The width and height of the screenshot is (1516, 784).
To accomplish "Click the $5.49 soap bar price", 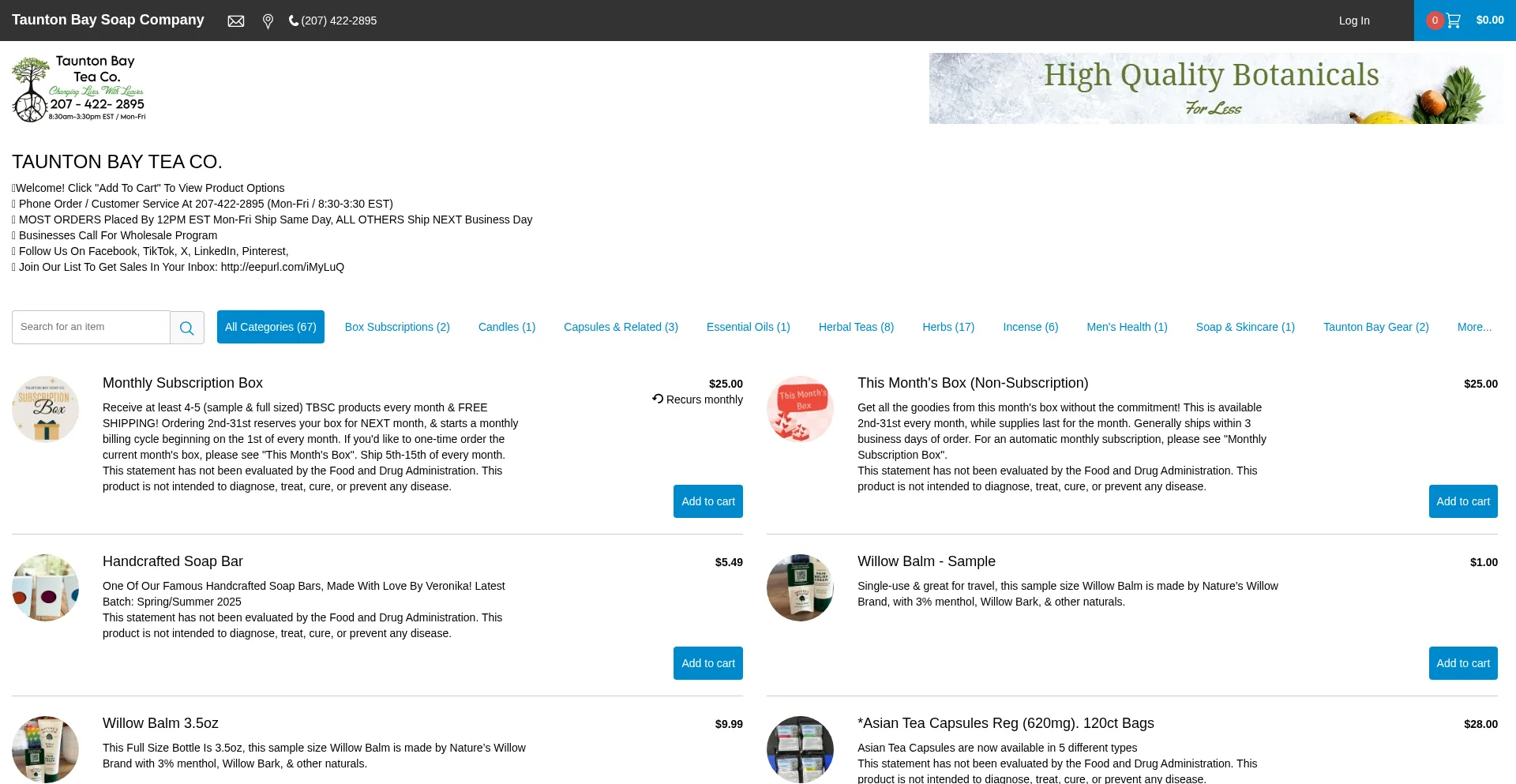I will (729, 562).
